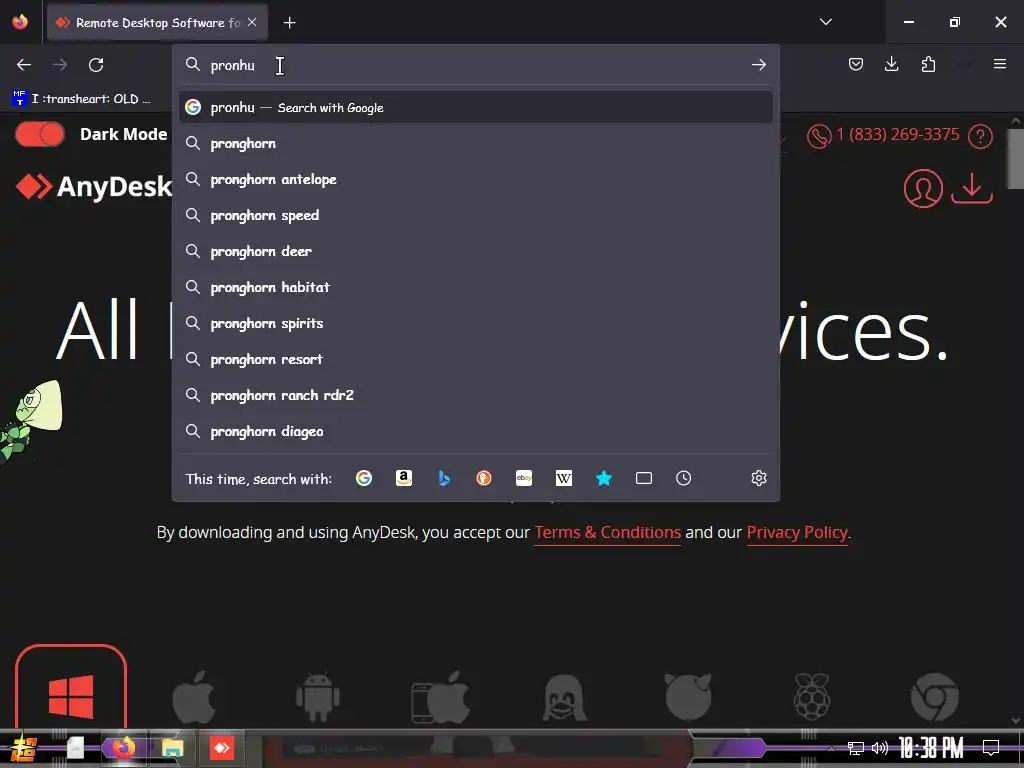Open the volume icon in system tray
This screenshot has width=1024, height=768.
pyautogui.click(x=880, y=748)
